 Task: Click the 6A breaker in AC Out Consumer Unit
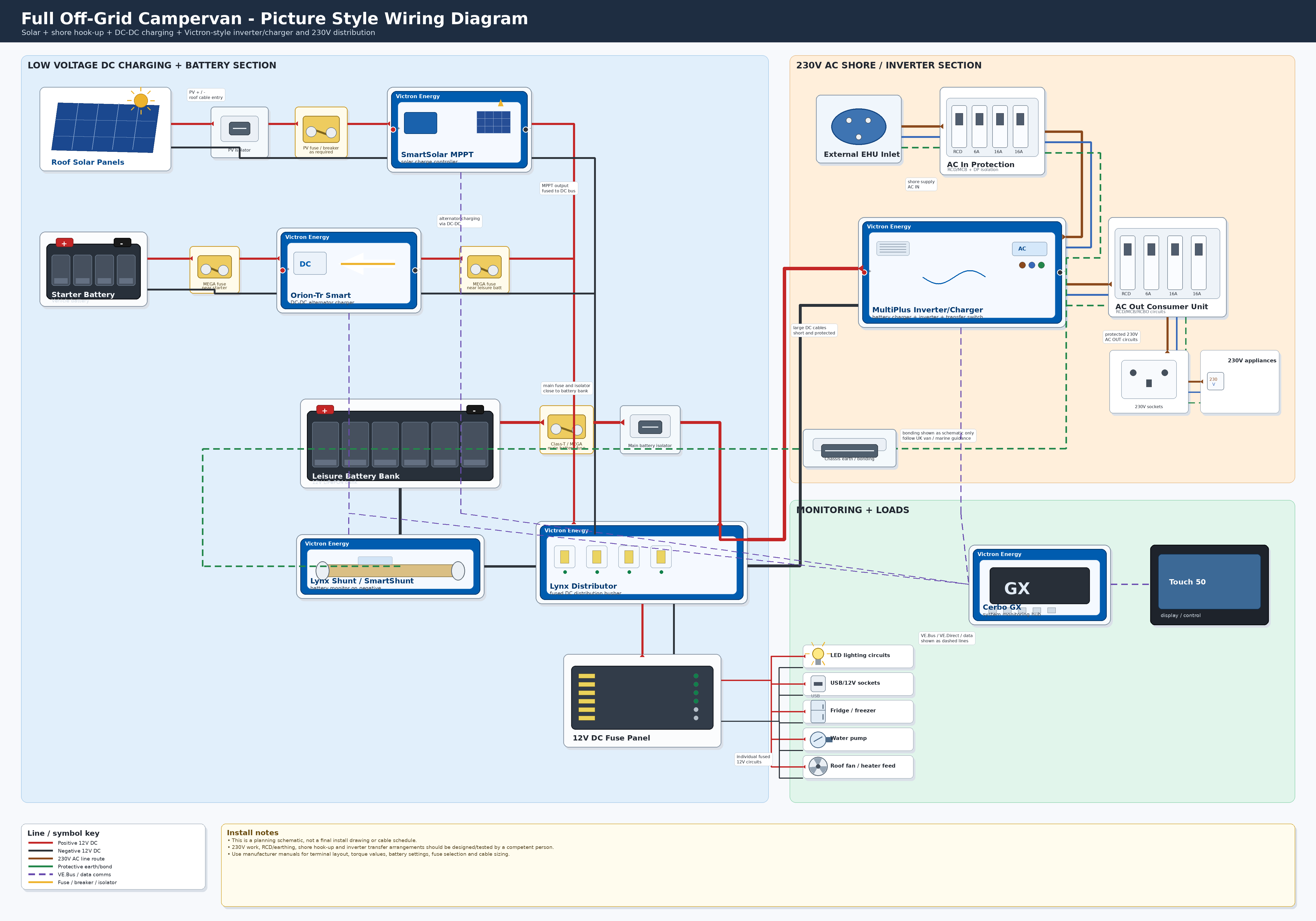(1151, 263)
